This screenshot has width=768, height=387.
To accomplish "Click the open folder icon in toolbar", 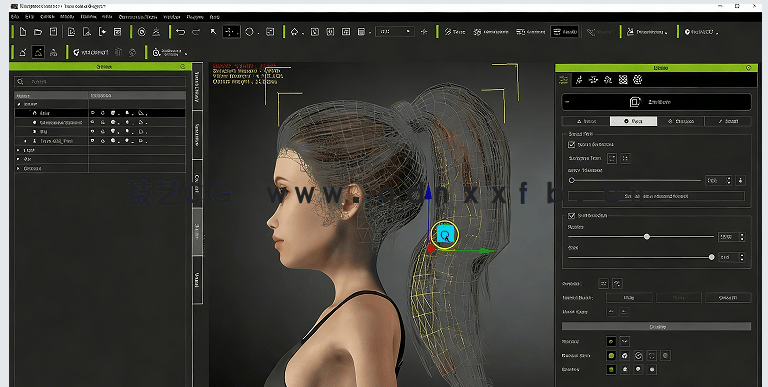I will 38,32.
